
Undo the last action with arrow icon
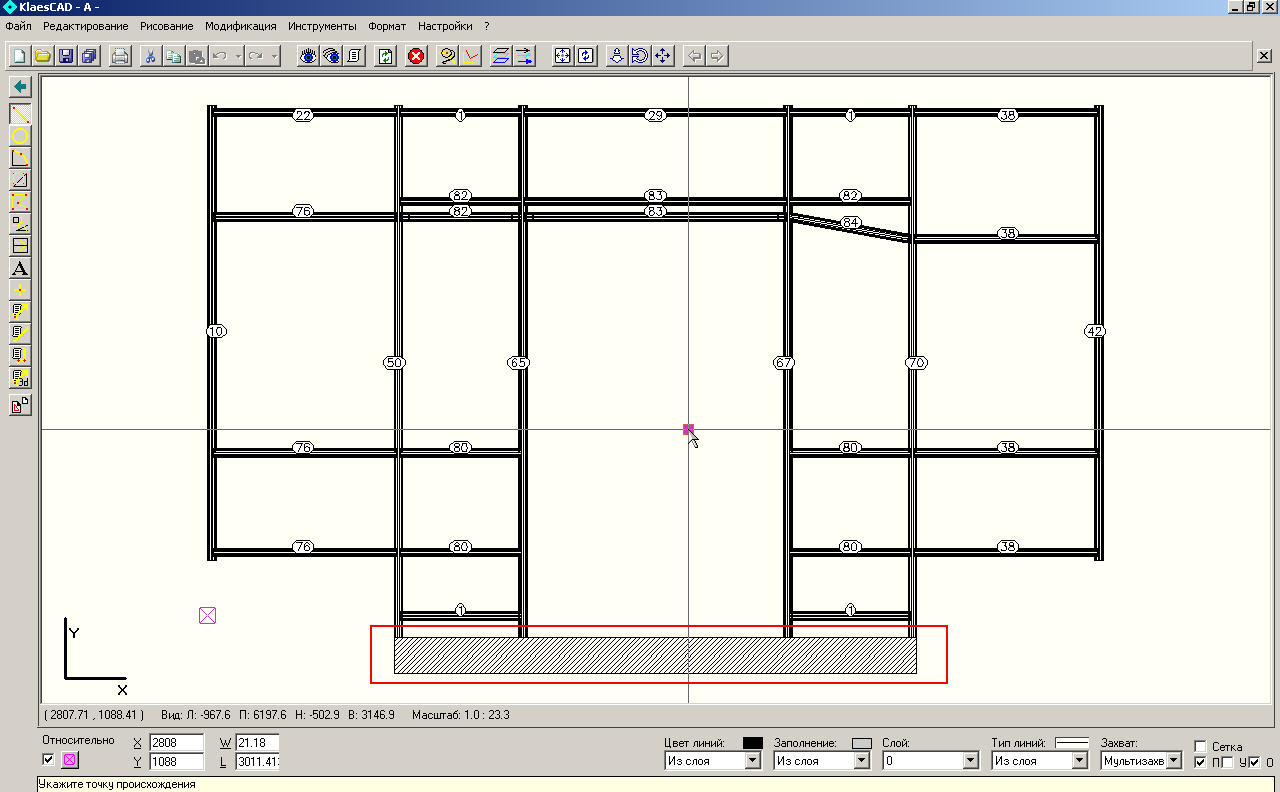pos(220,56)
